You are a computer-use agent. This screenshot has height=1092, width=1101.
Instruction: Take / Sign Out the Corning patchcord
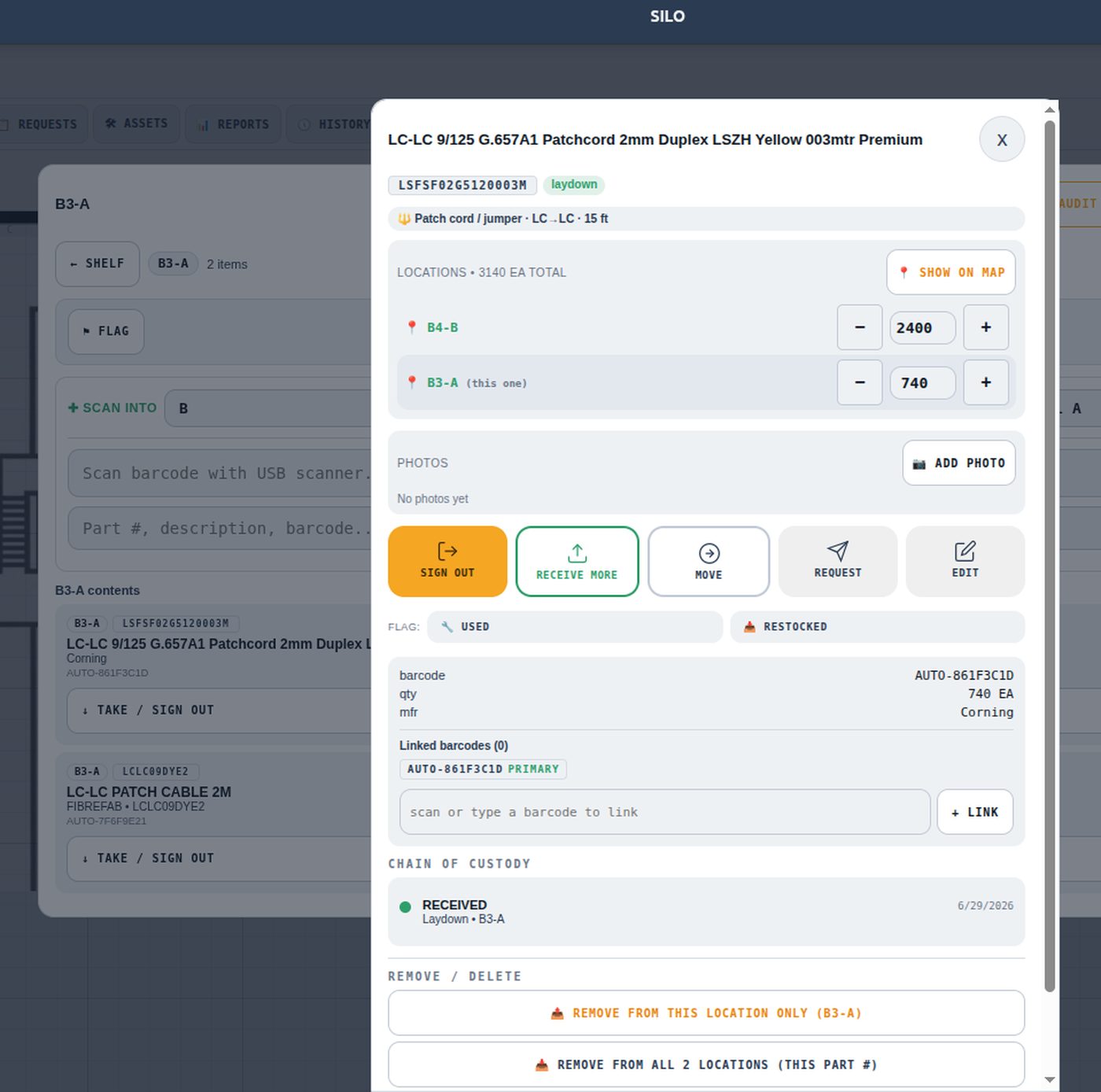point(219,710)
